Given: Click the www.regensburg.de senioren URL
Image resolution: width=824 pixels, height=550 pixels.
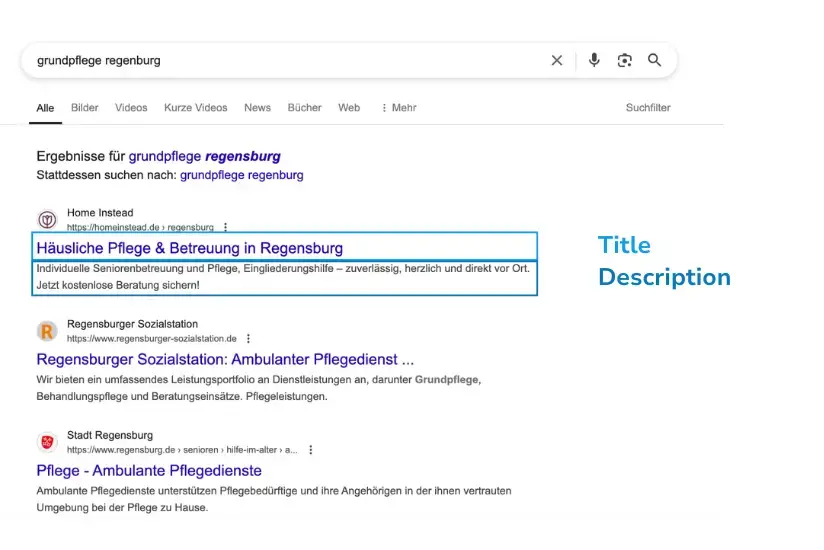Looking at the screenshot, I should pyautogui.click(x=182, y=450).
